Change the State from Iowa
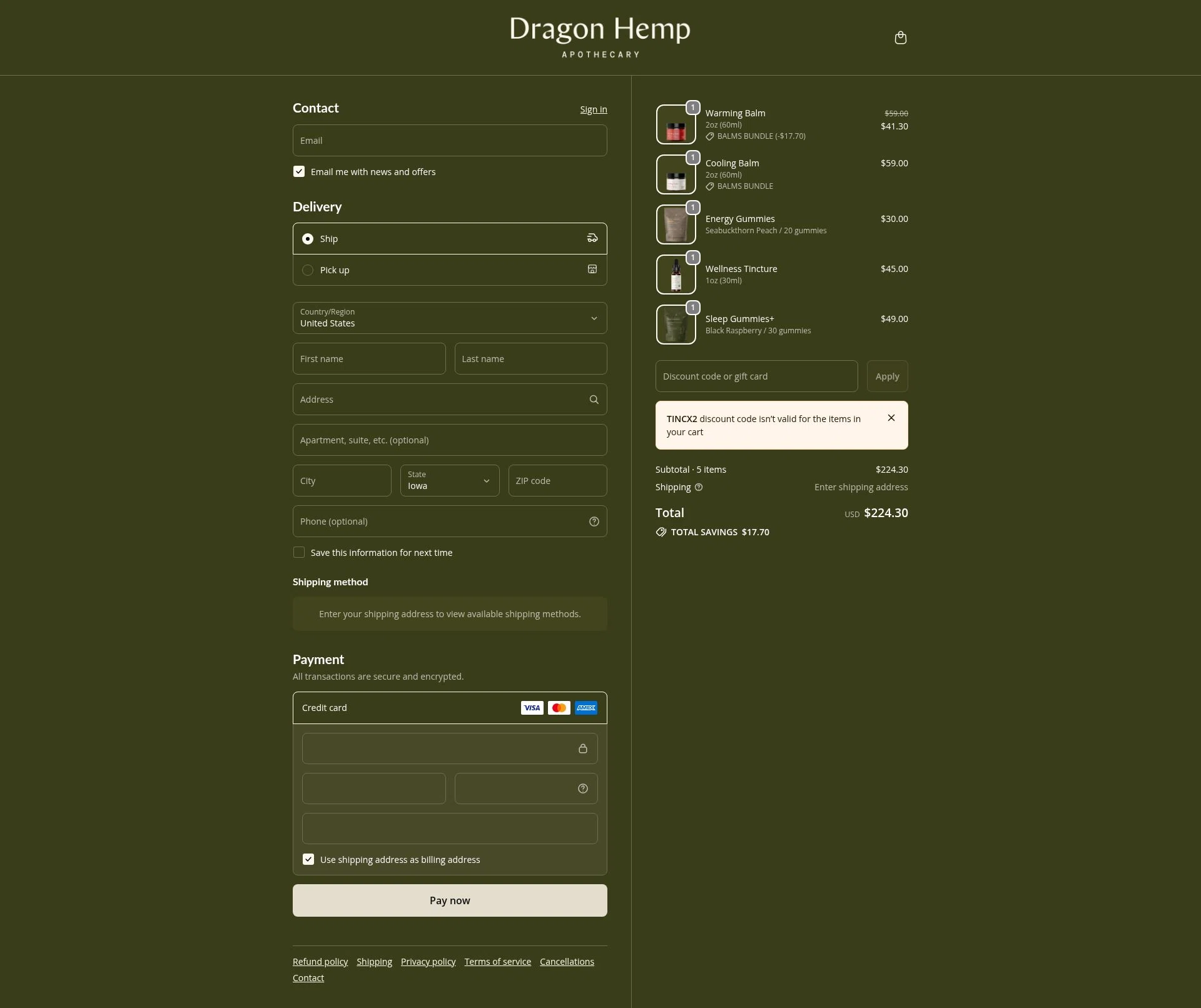The width and height of the screenshot is (1201, 1008). (449, 480)
